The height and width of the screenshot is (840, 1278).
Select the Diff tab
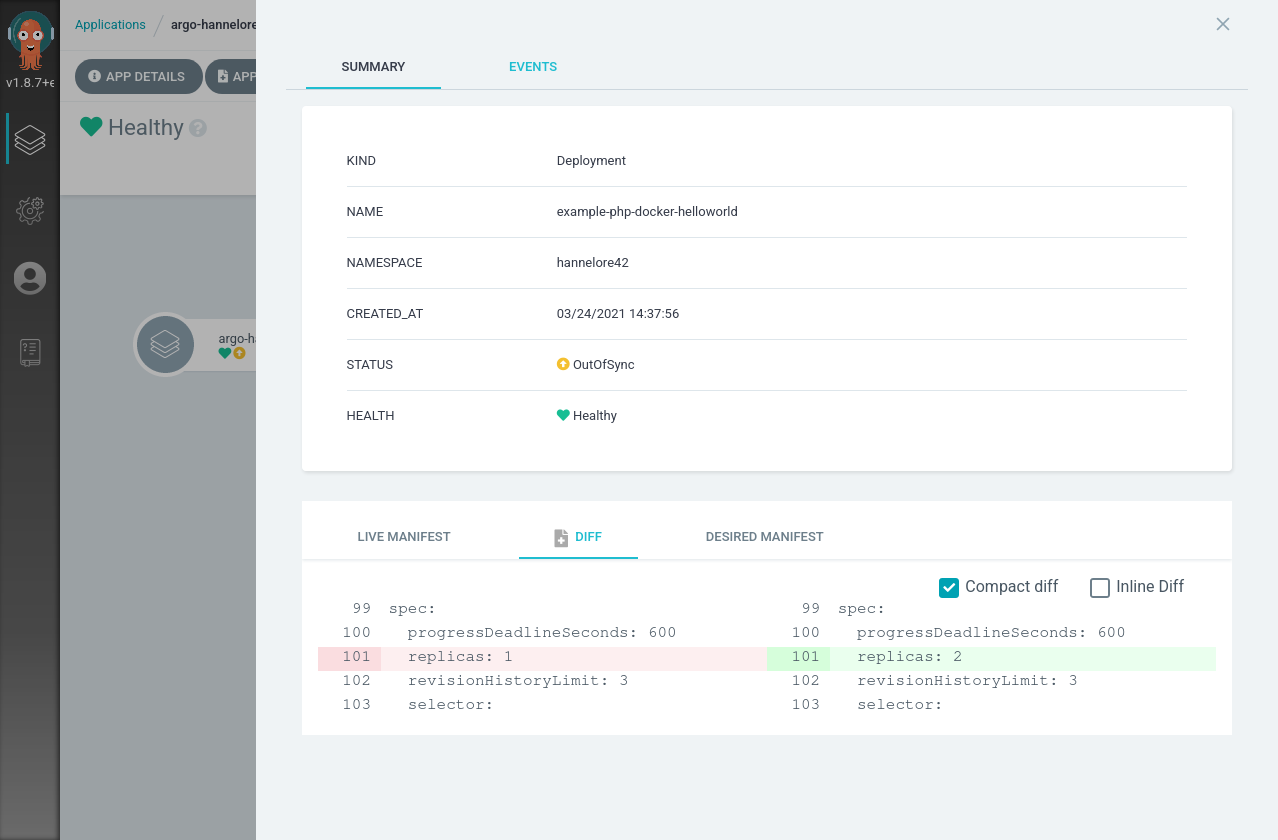(x=578, y=537)
